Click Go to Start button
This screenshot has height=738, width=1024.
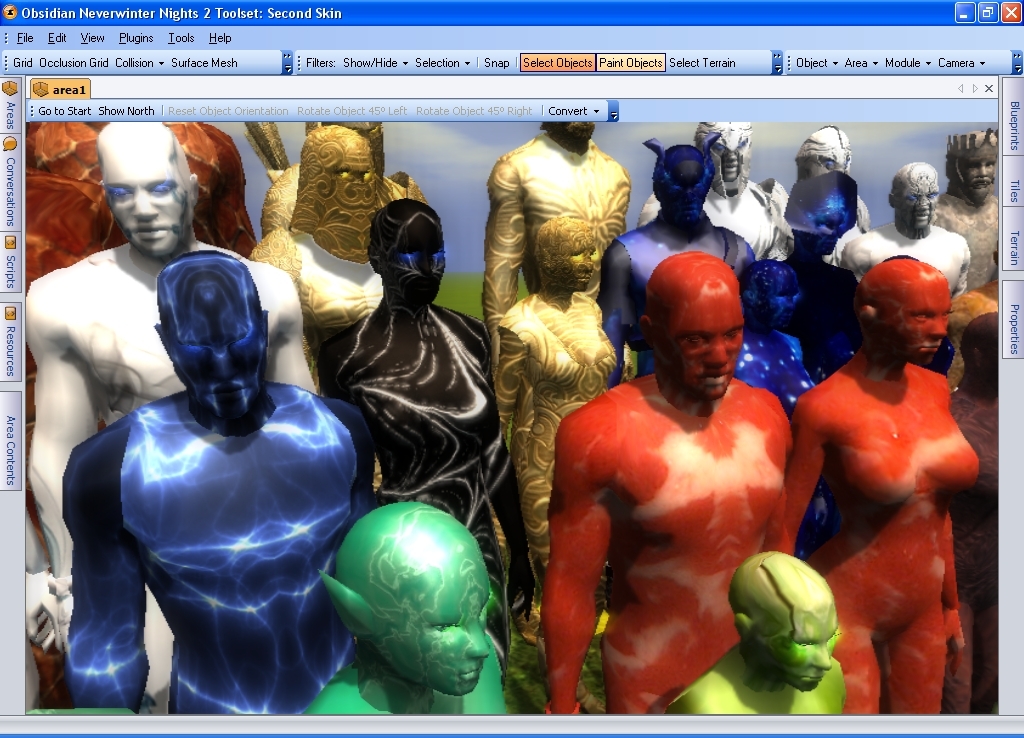pos(65,111)
